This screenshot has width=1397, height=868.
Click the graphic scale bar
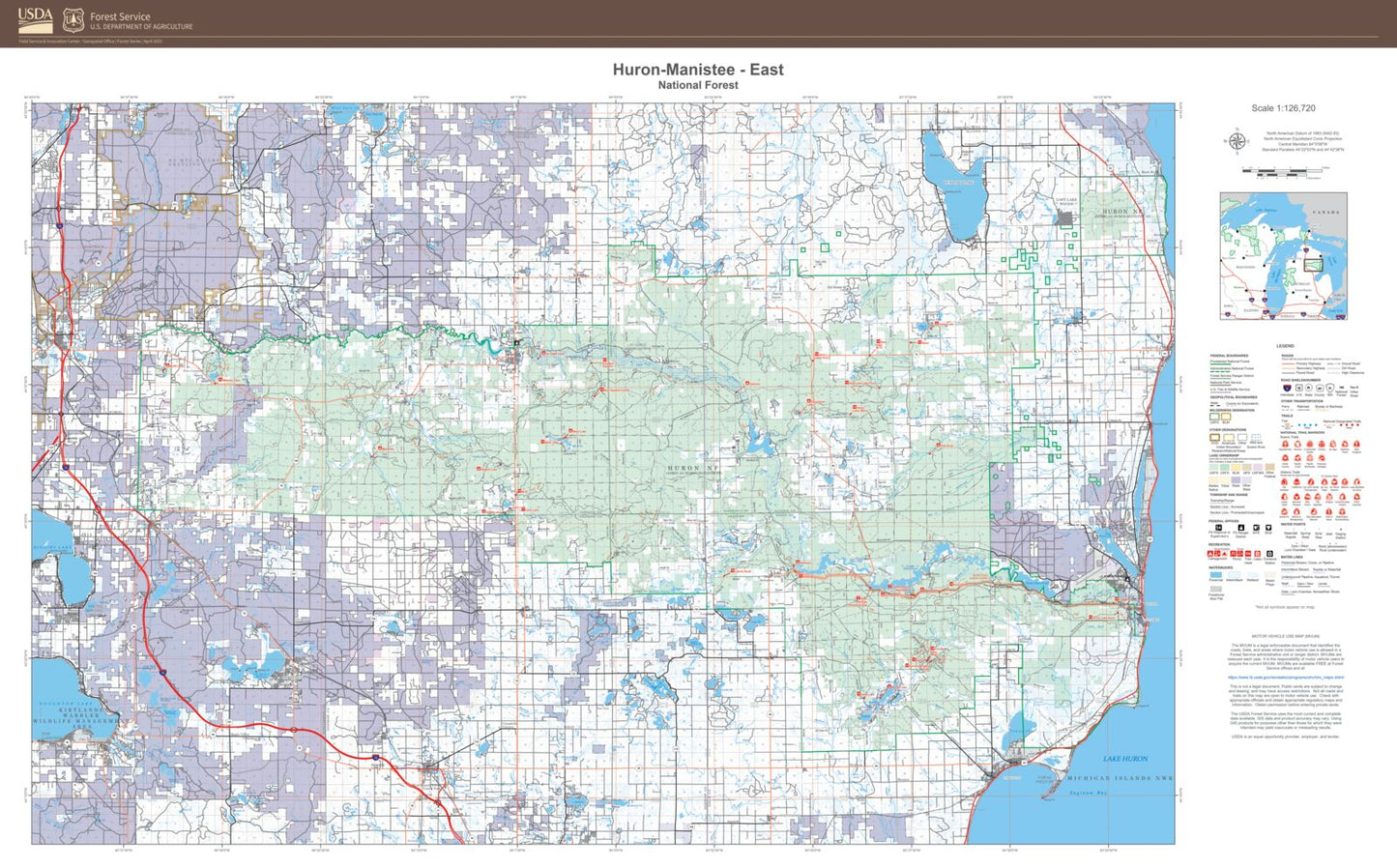[1281, 171]
